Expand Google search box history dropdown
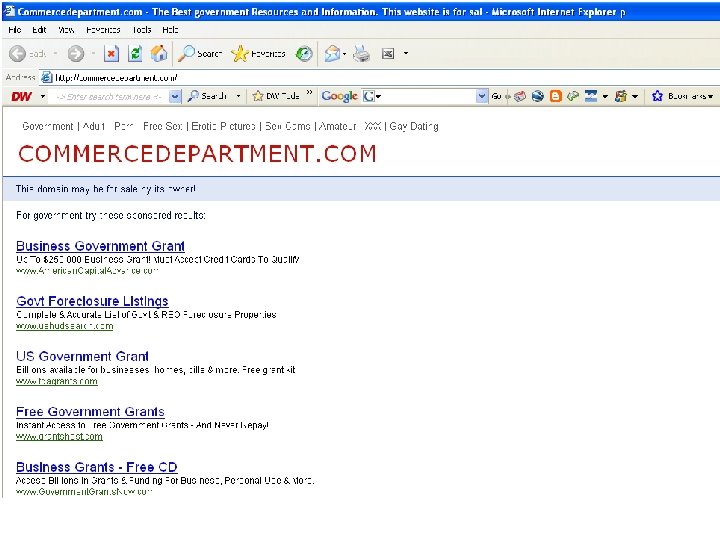Image resolution: width=720 pixels, height=540 pixels. pyautogui.click(x=481, y=96)
